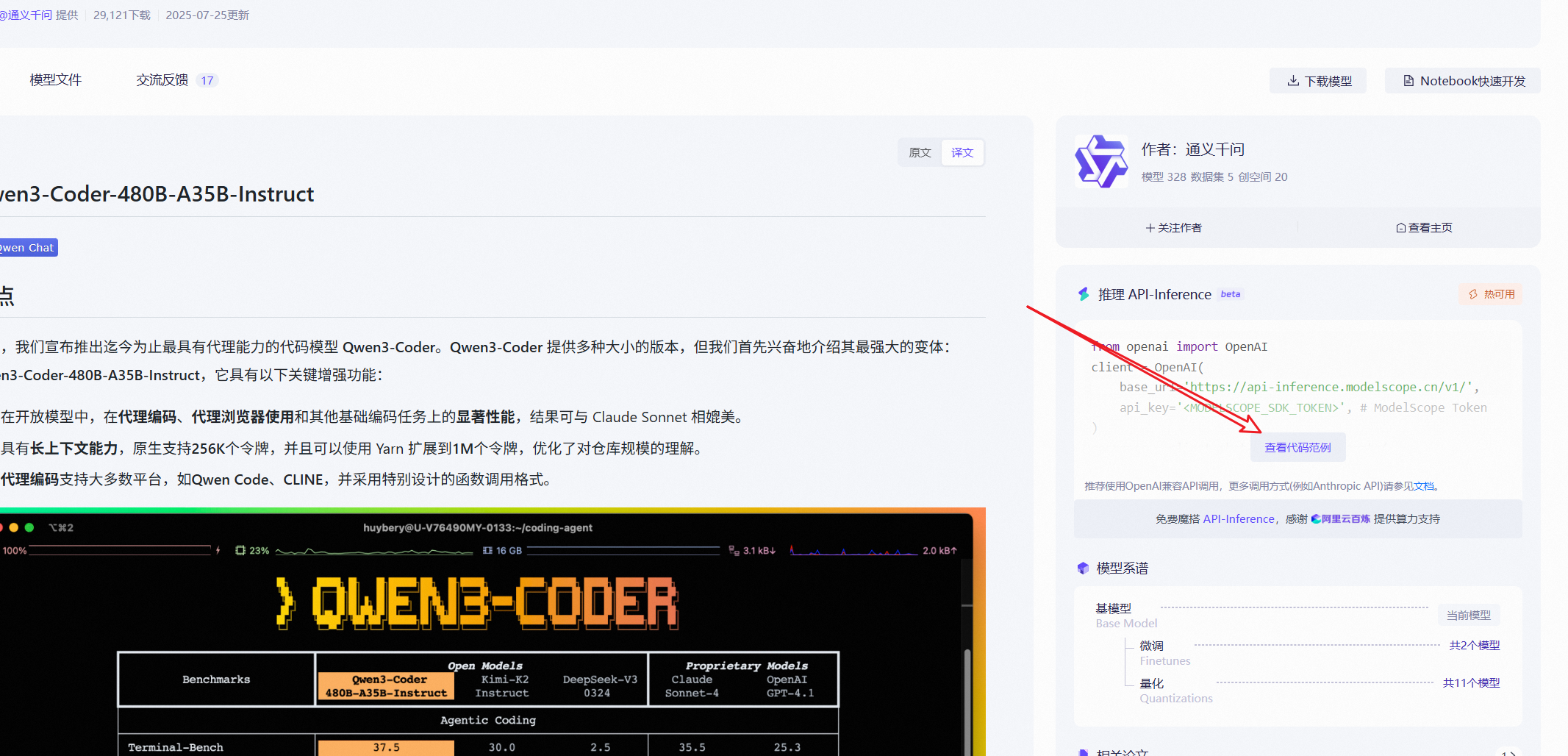
Task: Click the 微调 Finetunes entry
Action: coord(1165,653)
